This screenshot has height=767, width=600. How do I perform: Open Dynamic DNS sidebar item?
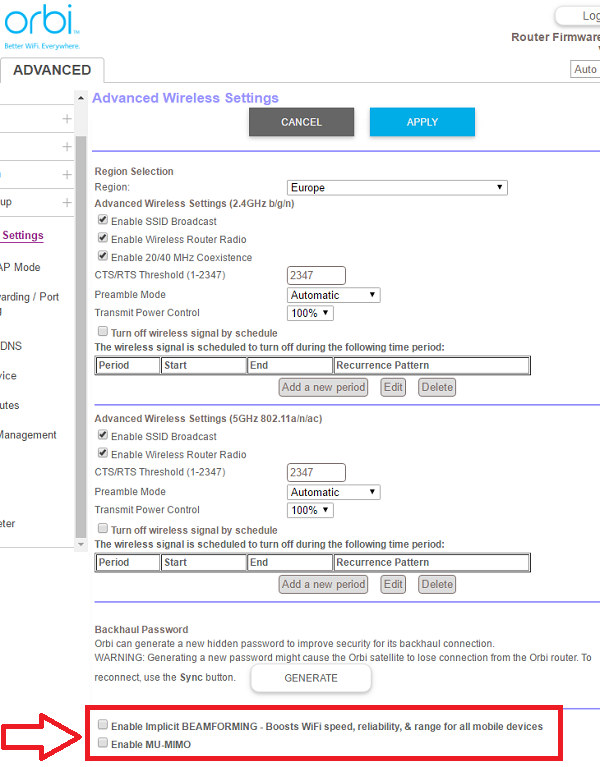pyautogui.click(x=11, y=346)
